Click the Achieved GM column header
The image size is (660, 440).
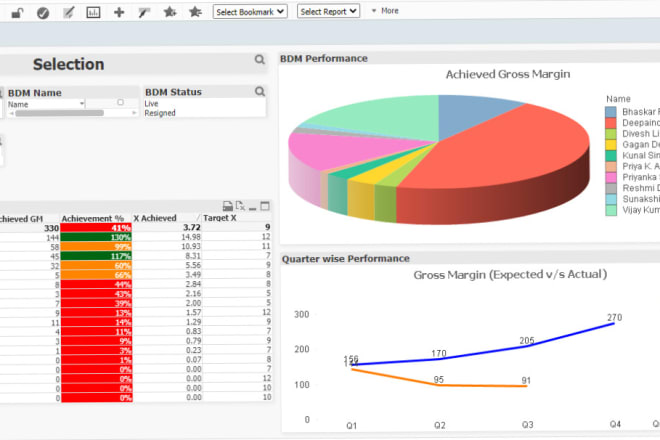21,219
